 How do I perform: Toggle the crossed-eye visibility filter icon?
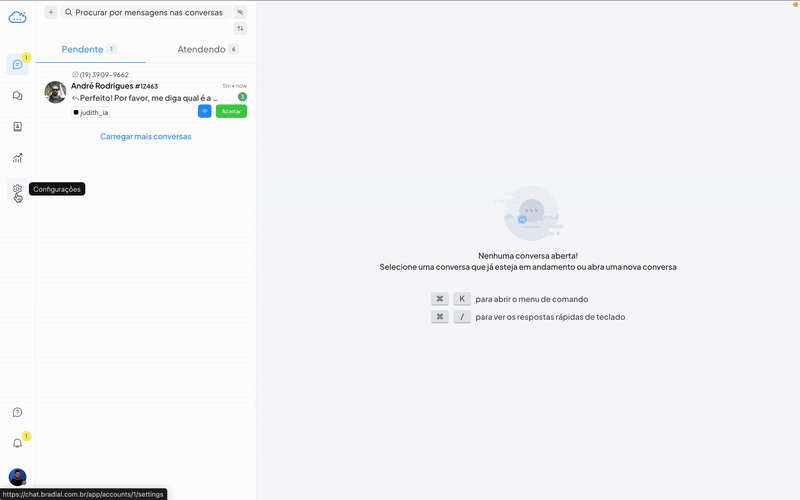240,12
